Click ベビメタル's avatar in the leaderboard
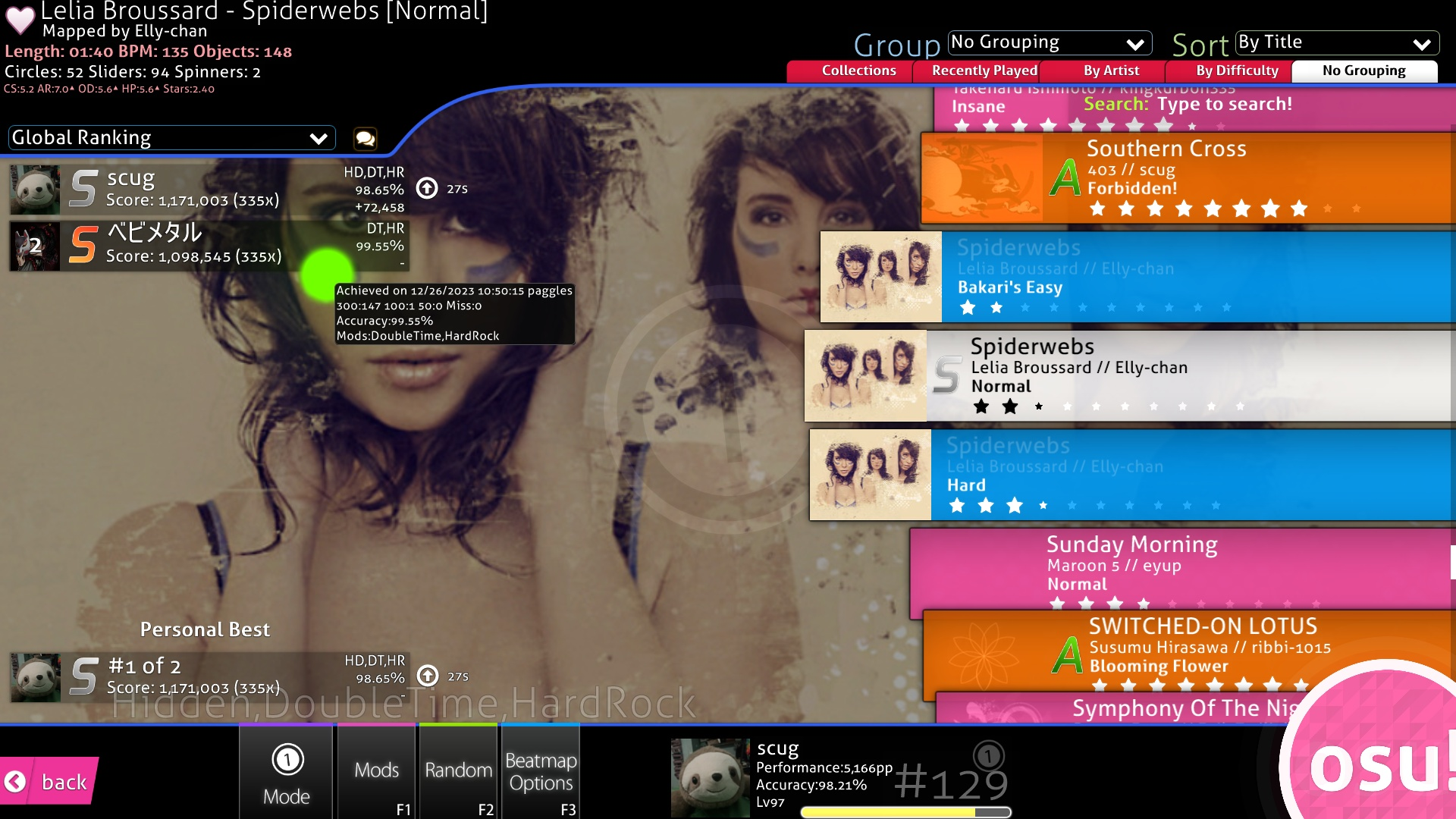This screenshot has height=819, width=1456. click(x=35, y=246)
